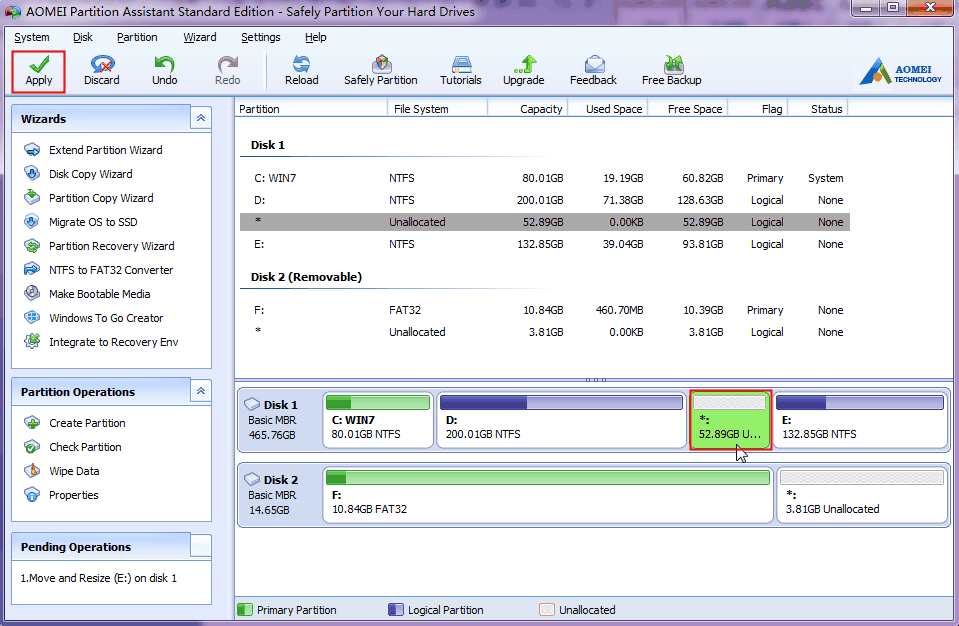The height and width of the screenshot is (626, 959).
Task: Click the Primary Partition legend swatch
Action: point(245,609)
